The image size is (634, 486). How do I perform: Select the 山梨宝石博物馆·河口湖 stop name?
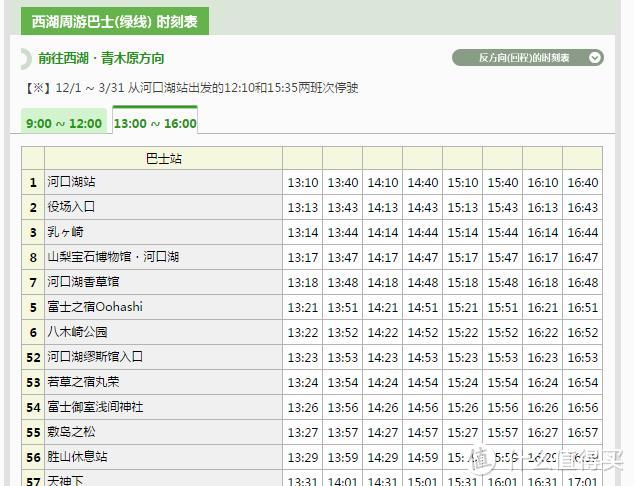[x=113, y=257]
